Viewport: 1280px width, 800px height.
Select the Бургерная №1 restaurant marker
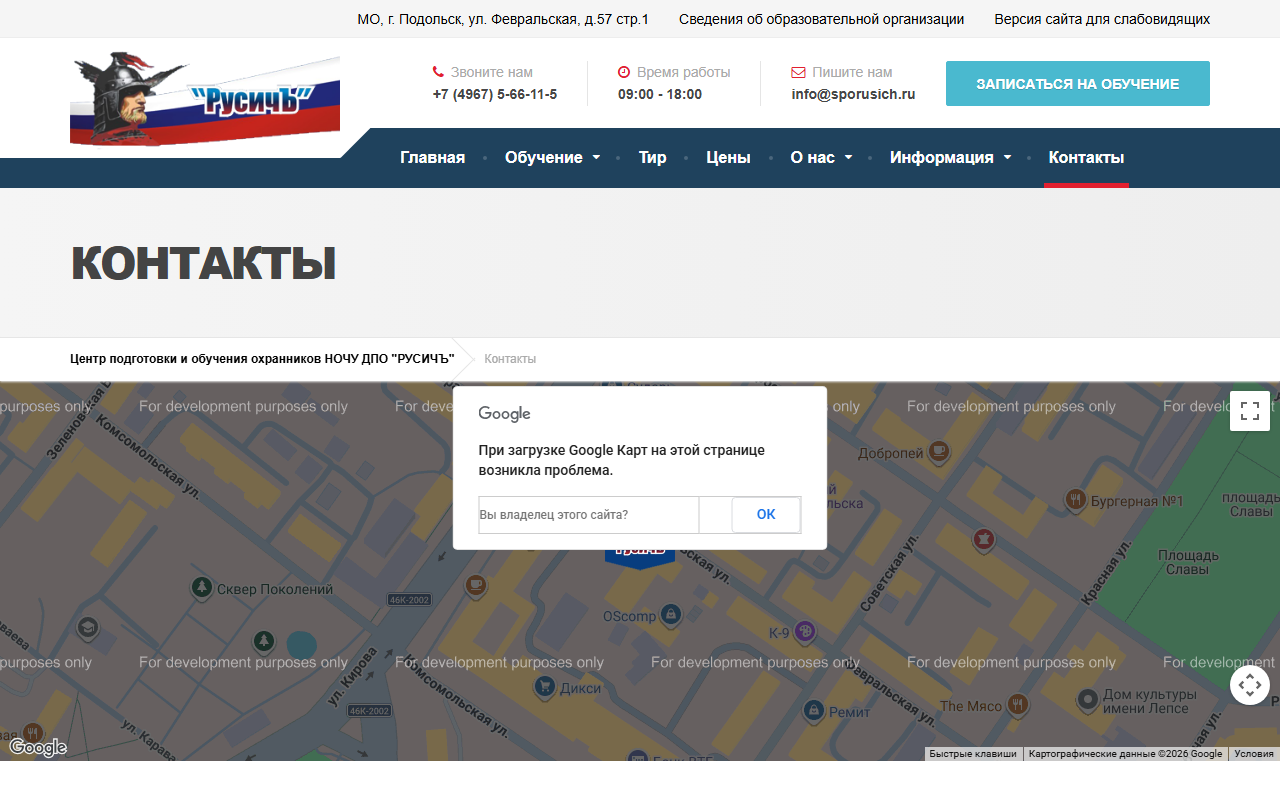tap(1076, 499)
